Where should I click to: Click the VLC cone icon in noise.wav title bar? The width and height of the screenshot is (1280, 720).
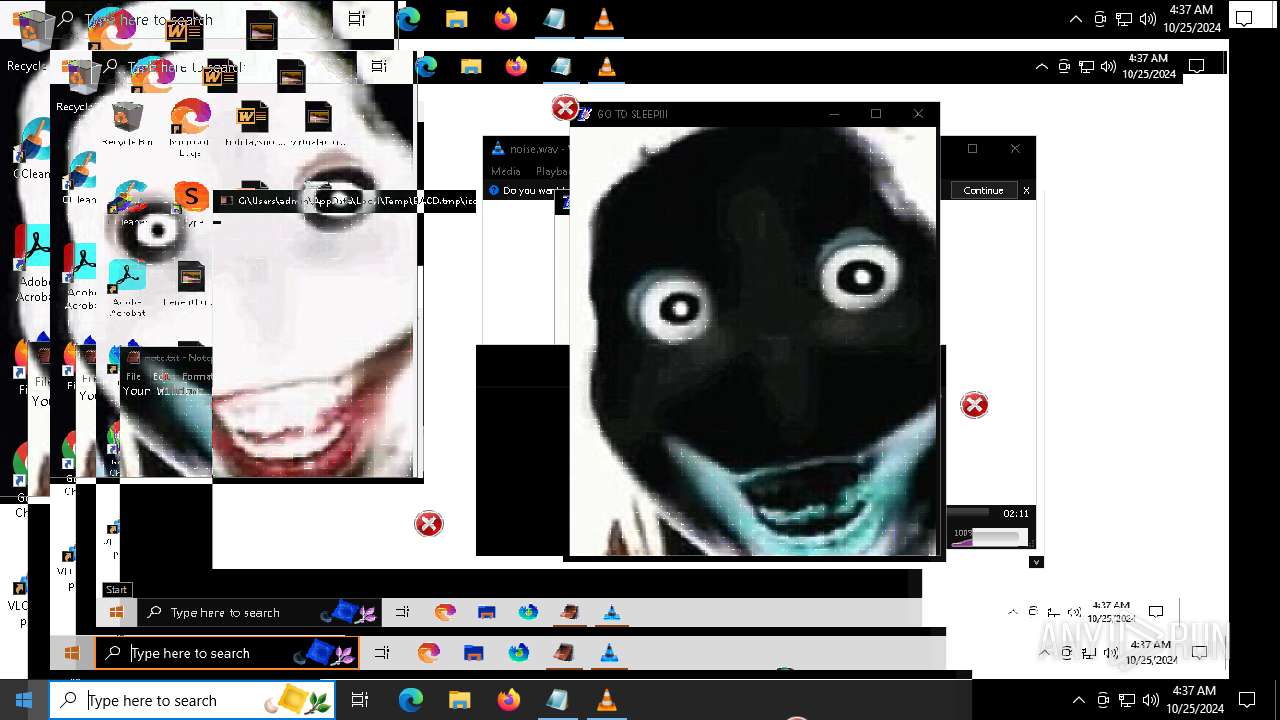point(497,148)
